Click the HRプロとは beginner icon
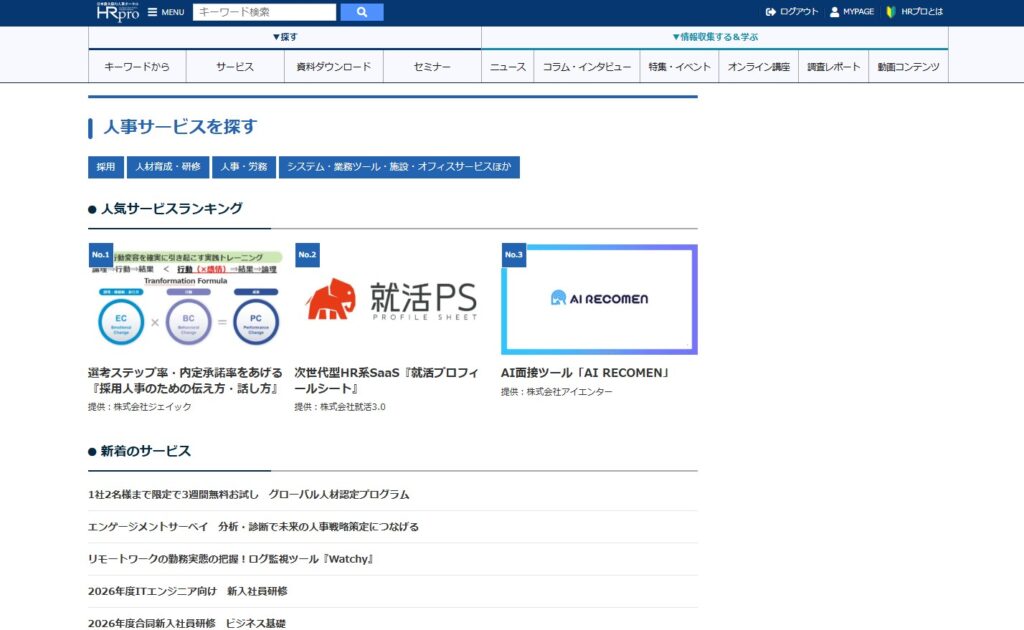1024x630 pixels. click(x=890, y=12)
